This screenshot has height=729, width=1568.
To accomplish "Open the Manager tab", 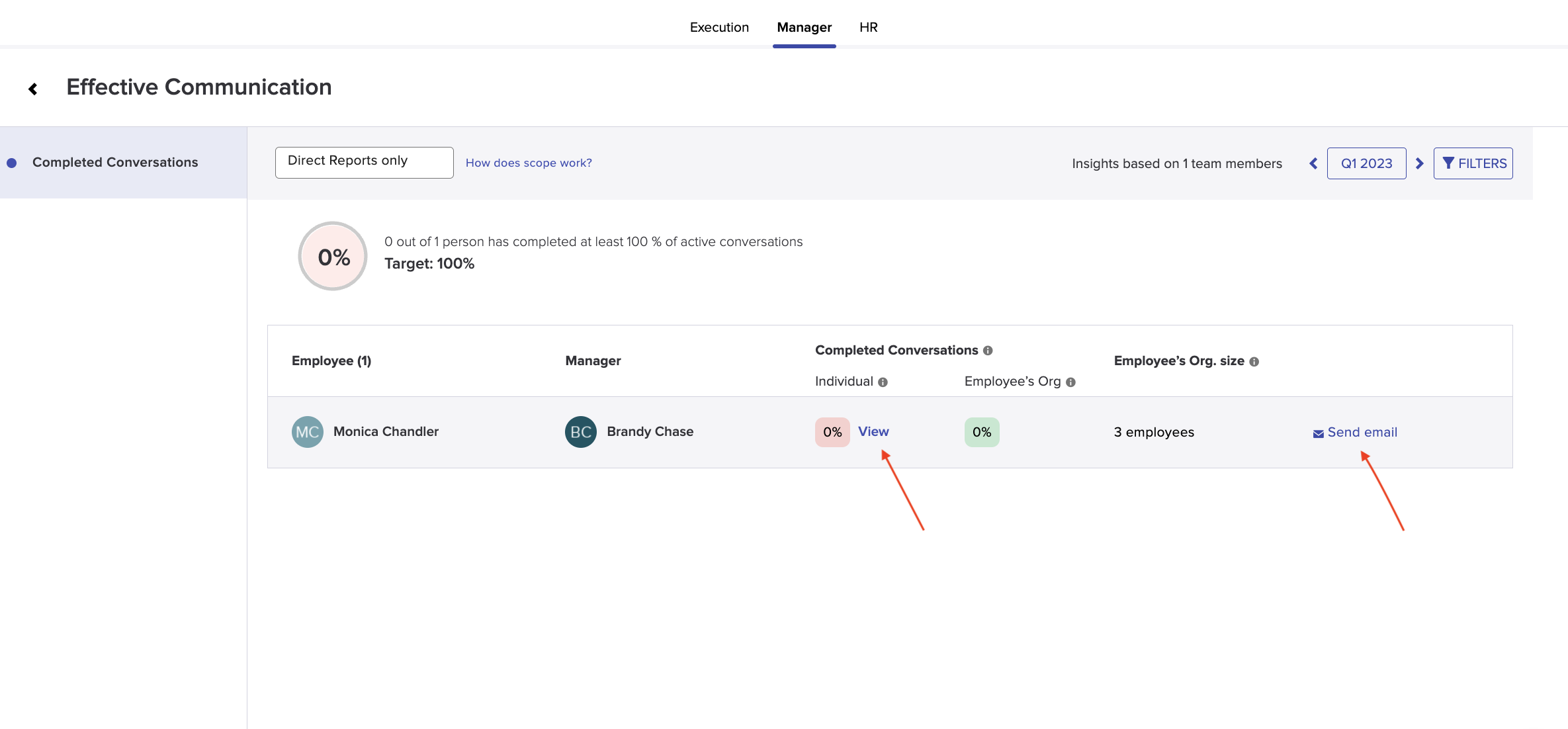I will click(804, 27).
